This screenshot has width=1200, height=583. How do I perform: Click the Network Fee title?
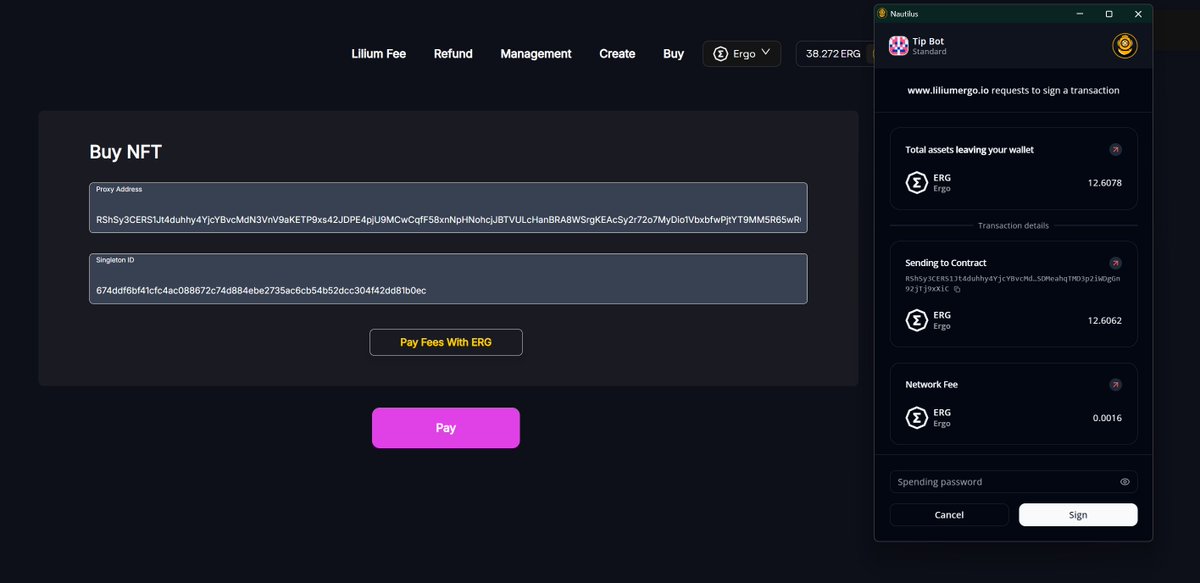(932, 384)
